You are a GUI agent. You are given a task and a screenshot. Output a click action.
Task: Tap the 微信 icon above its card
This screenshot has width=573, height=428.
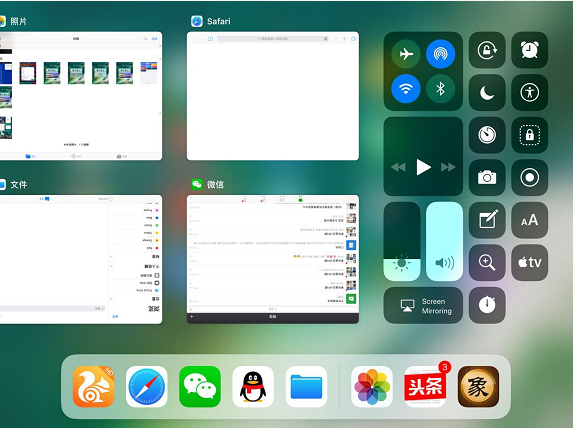[x=197, y=184]
